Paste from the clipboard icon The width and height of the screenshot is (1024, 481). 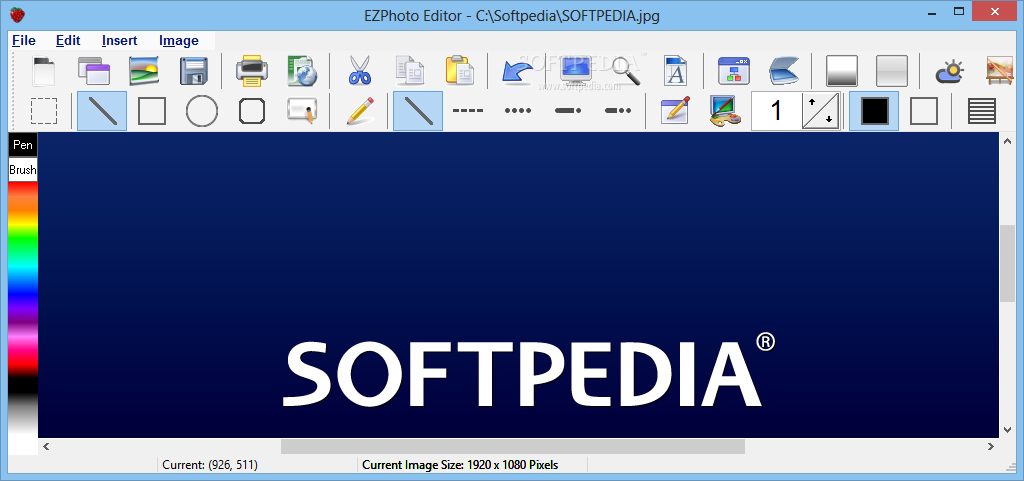[460, 70]
